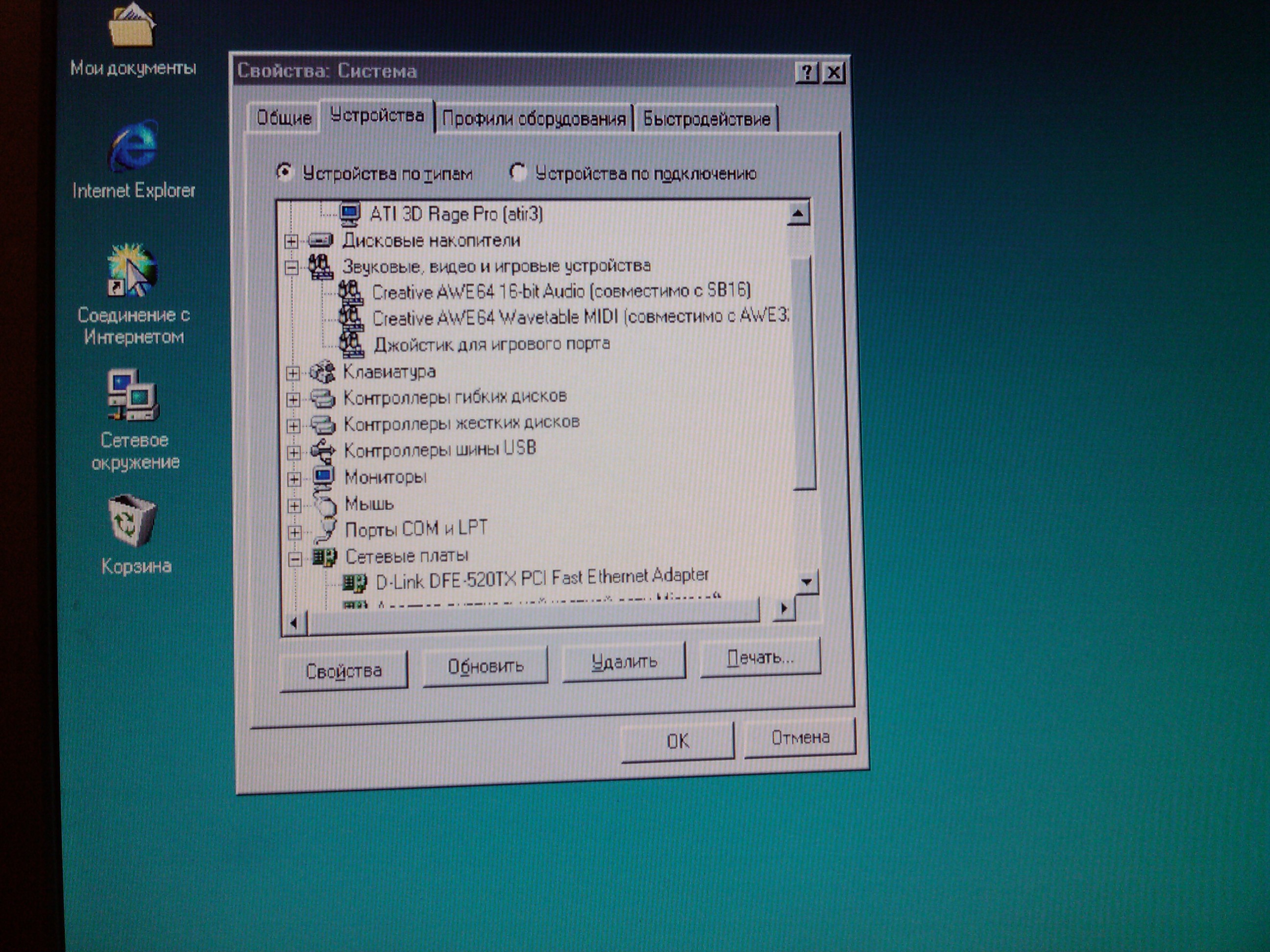The width and height of the screenshot is (1270, 952).
Task: Click the Creative AWE64 Wavetable MIDI device icon
Action: tap(350, 318)
